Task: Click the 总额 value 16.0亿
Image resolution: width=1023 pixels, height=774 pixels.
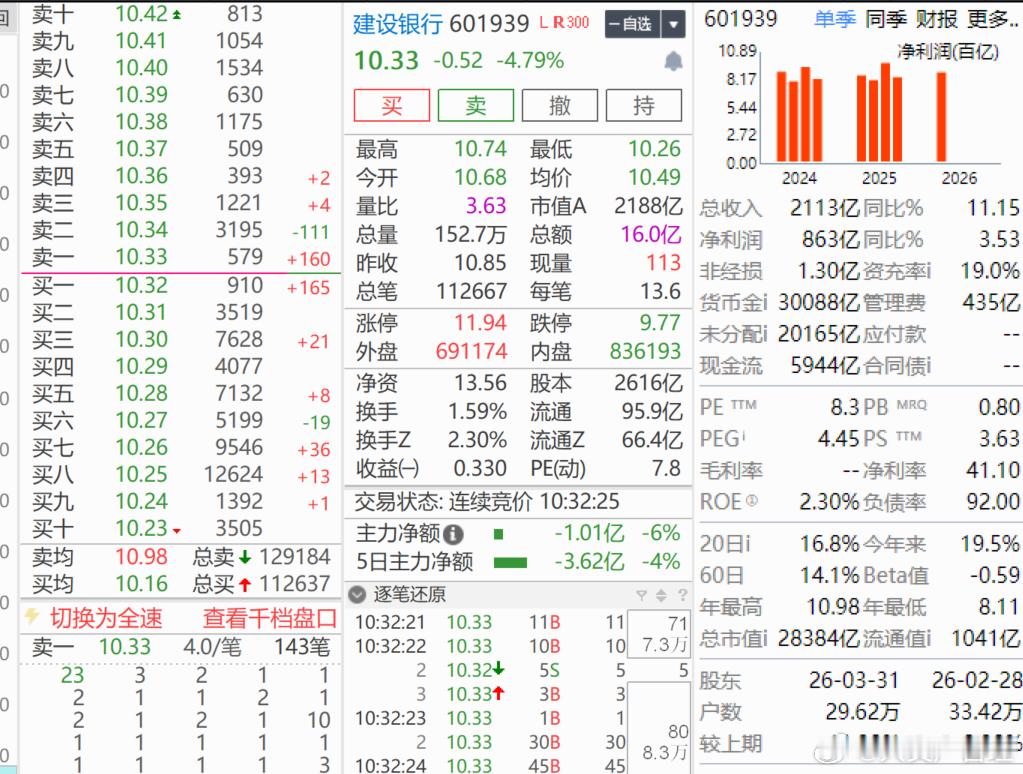Action: (x=650, y=234)
